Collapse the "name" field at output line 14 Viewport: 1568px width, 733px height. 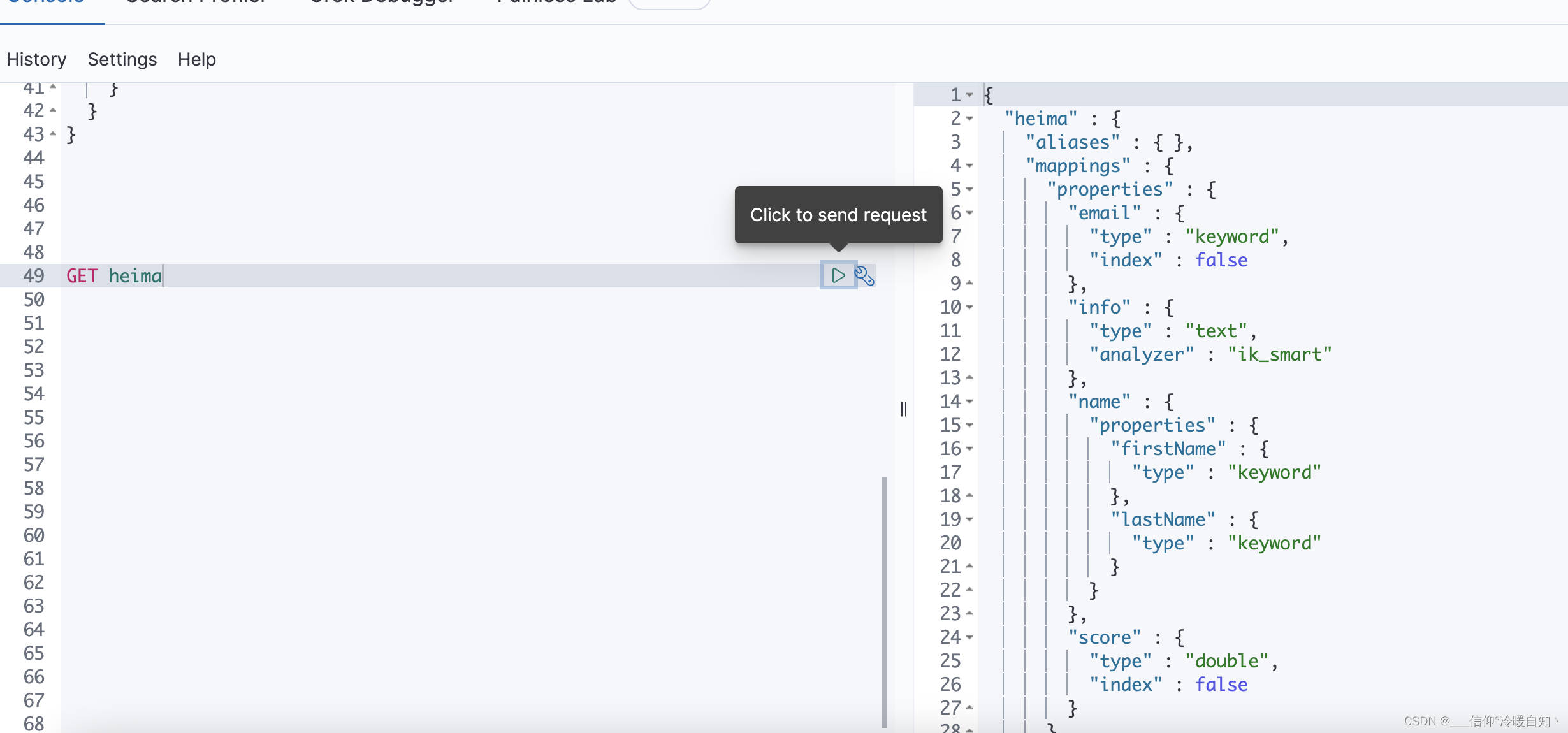click(x=969, y=402)
